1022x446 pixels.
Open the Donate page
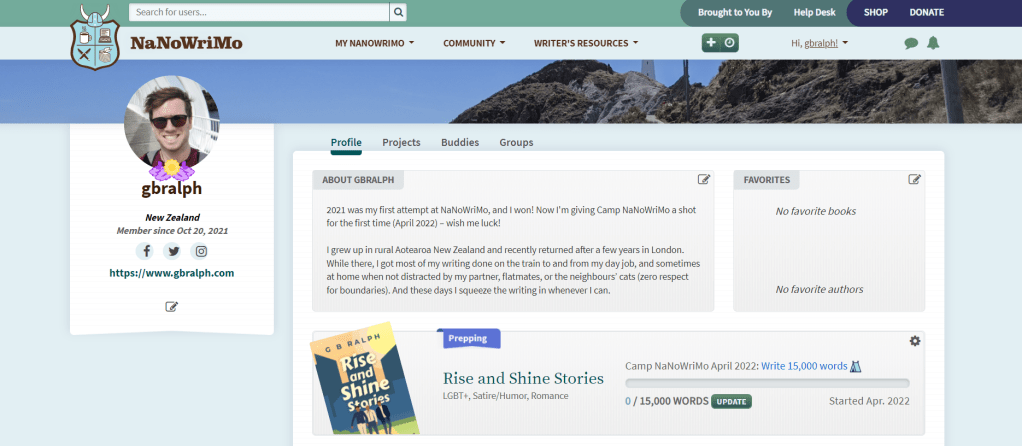[x=927, y=12]
